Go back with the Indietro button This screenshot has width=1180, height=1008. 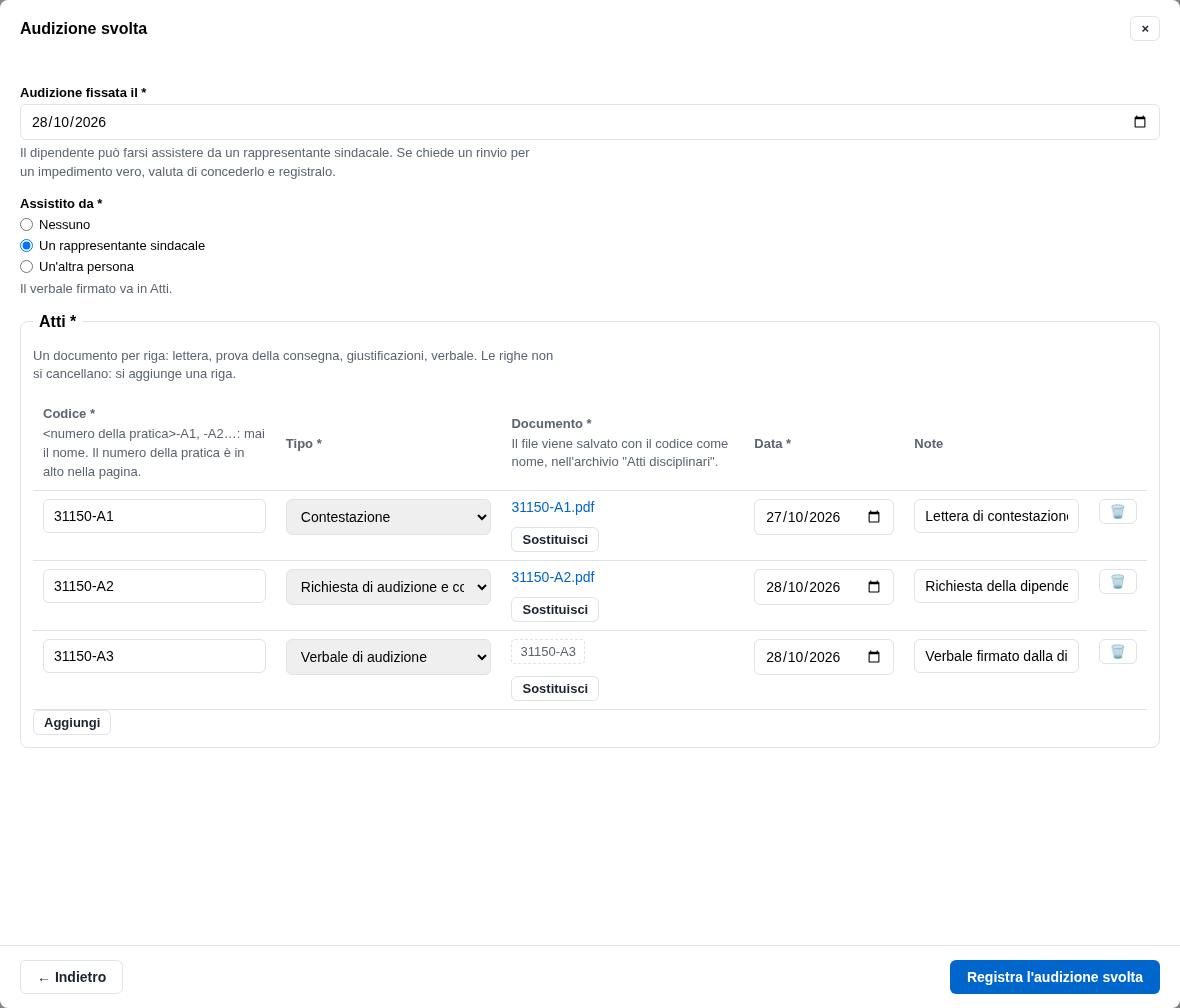71,977
